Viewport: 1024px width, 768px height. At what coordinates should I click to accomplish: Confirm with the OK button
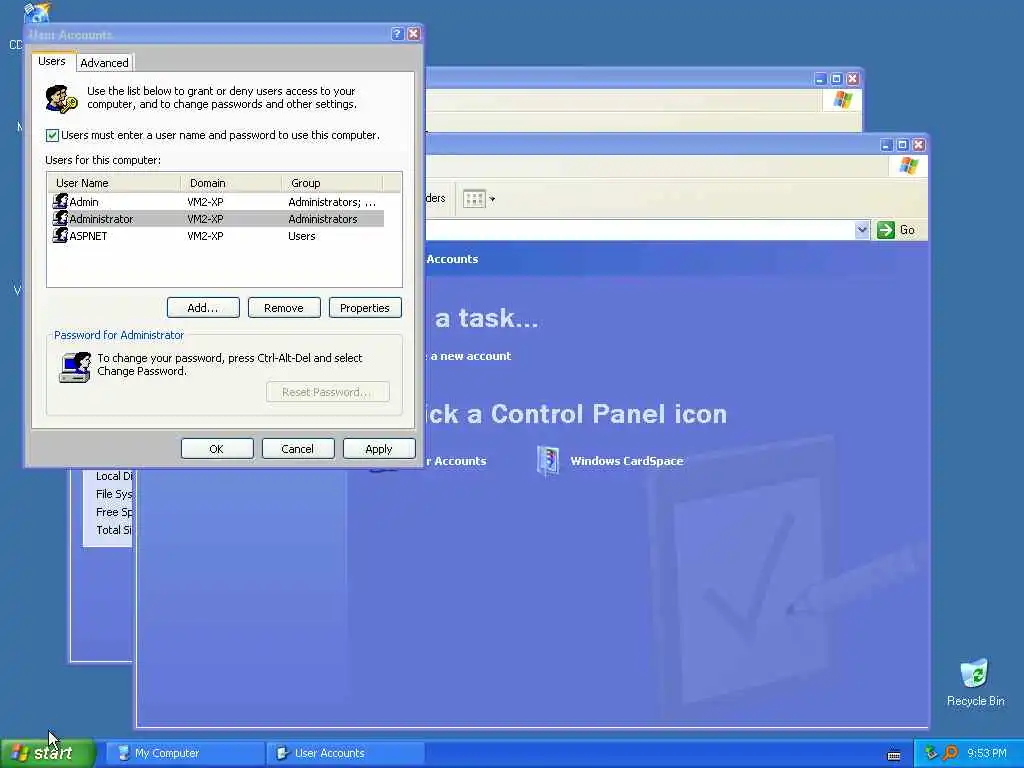click(x=217, y=449)
